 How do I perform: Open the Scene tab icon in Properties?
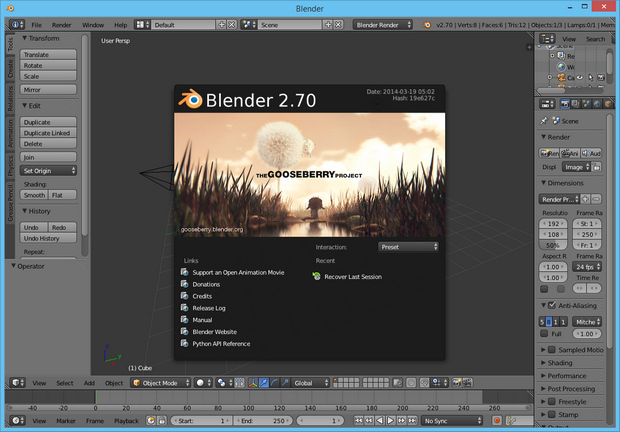(x=586, y=104)
